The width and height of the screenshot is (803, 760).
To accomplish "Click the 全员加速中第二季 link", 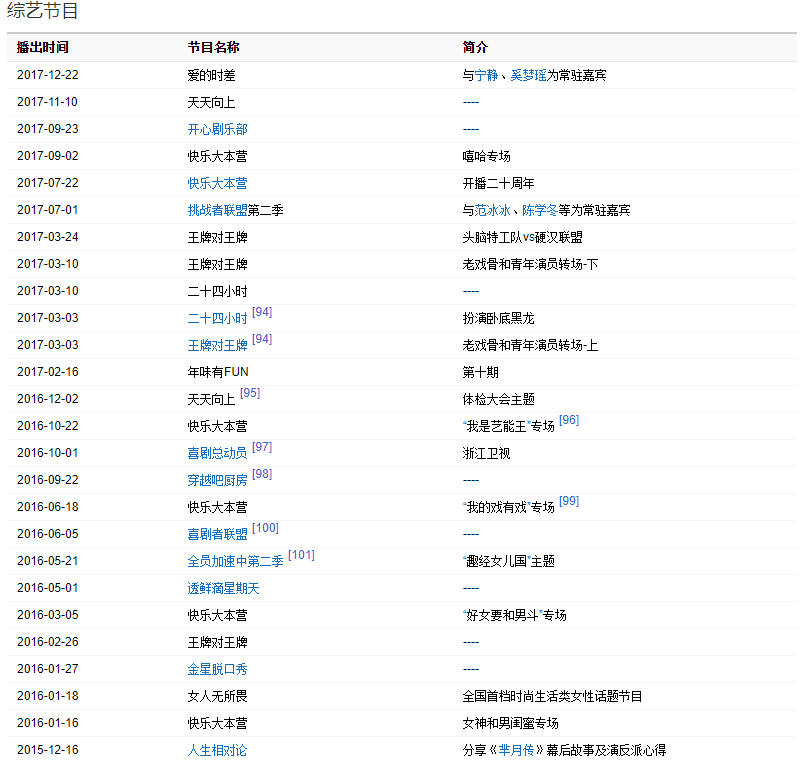I will [x=235, y=561].
